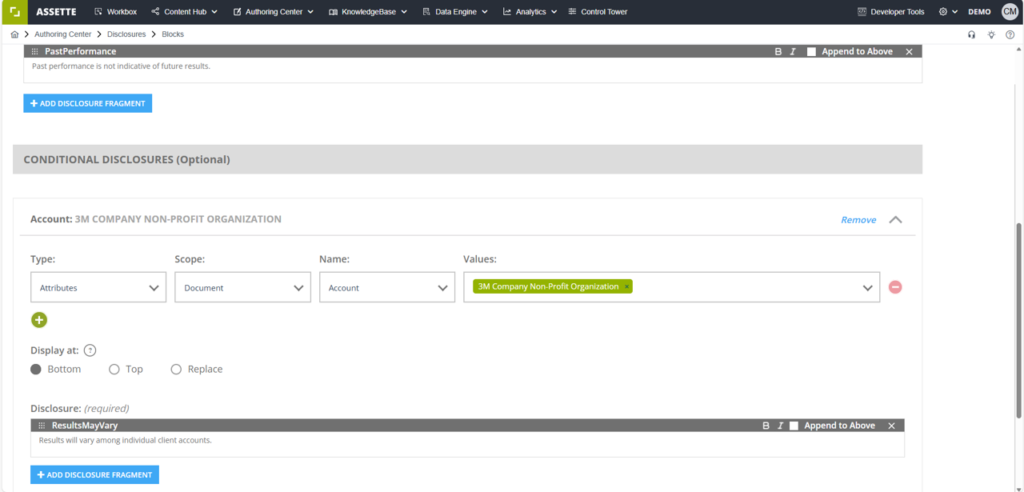Select the Top display radio button

114,369
